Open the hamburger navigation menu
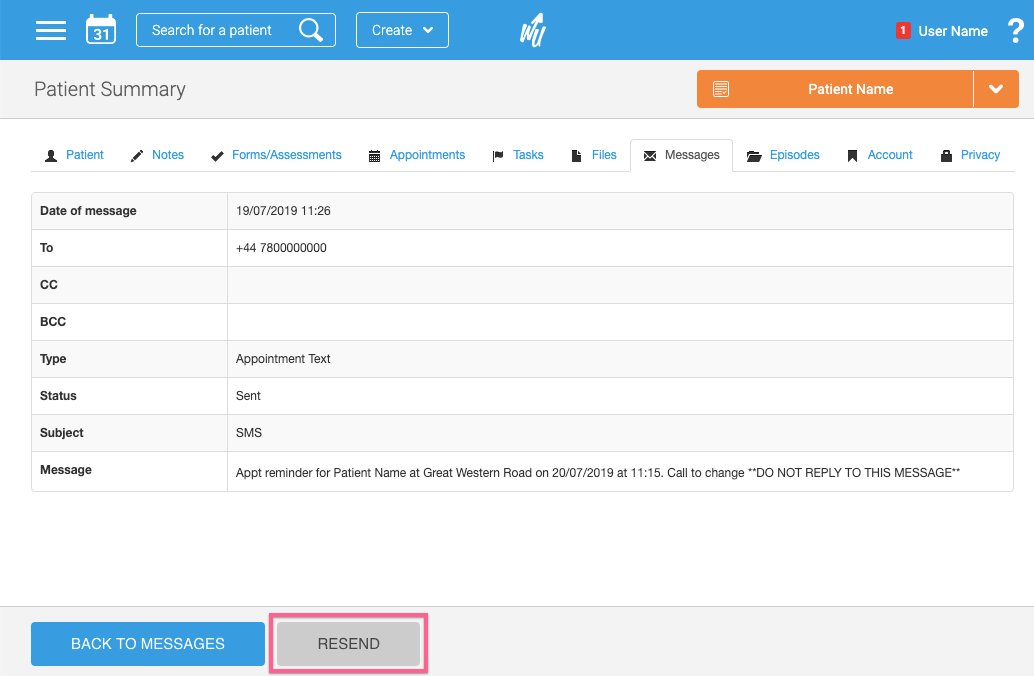This screenshot has height=676, width=1034. click(x=51, y=30)
